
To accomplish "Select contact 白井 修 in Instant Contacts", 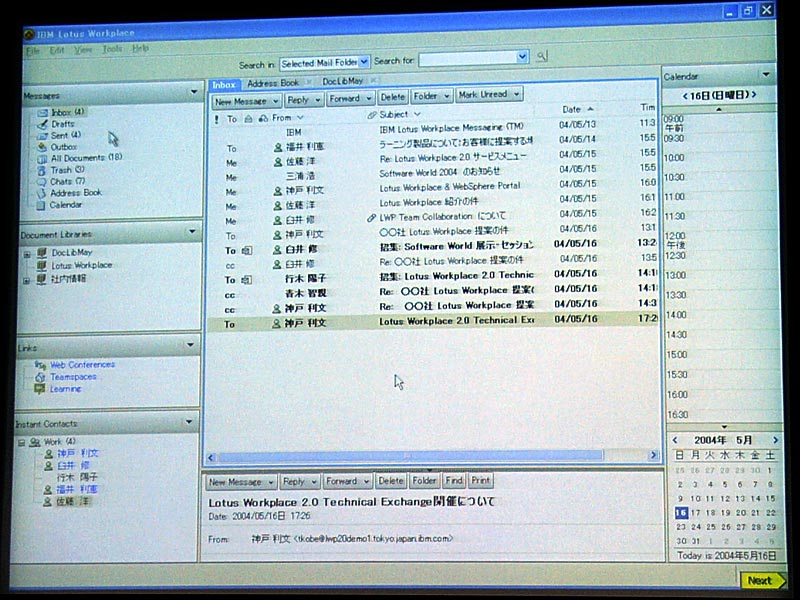I will click(73, 465).
